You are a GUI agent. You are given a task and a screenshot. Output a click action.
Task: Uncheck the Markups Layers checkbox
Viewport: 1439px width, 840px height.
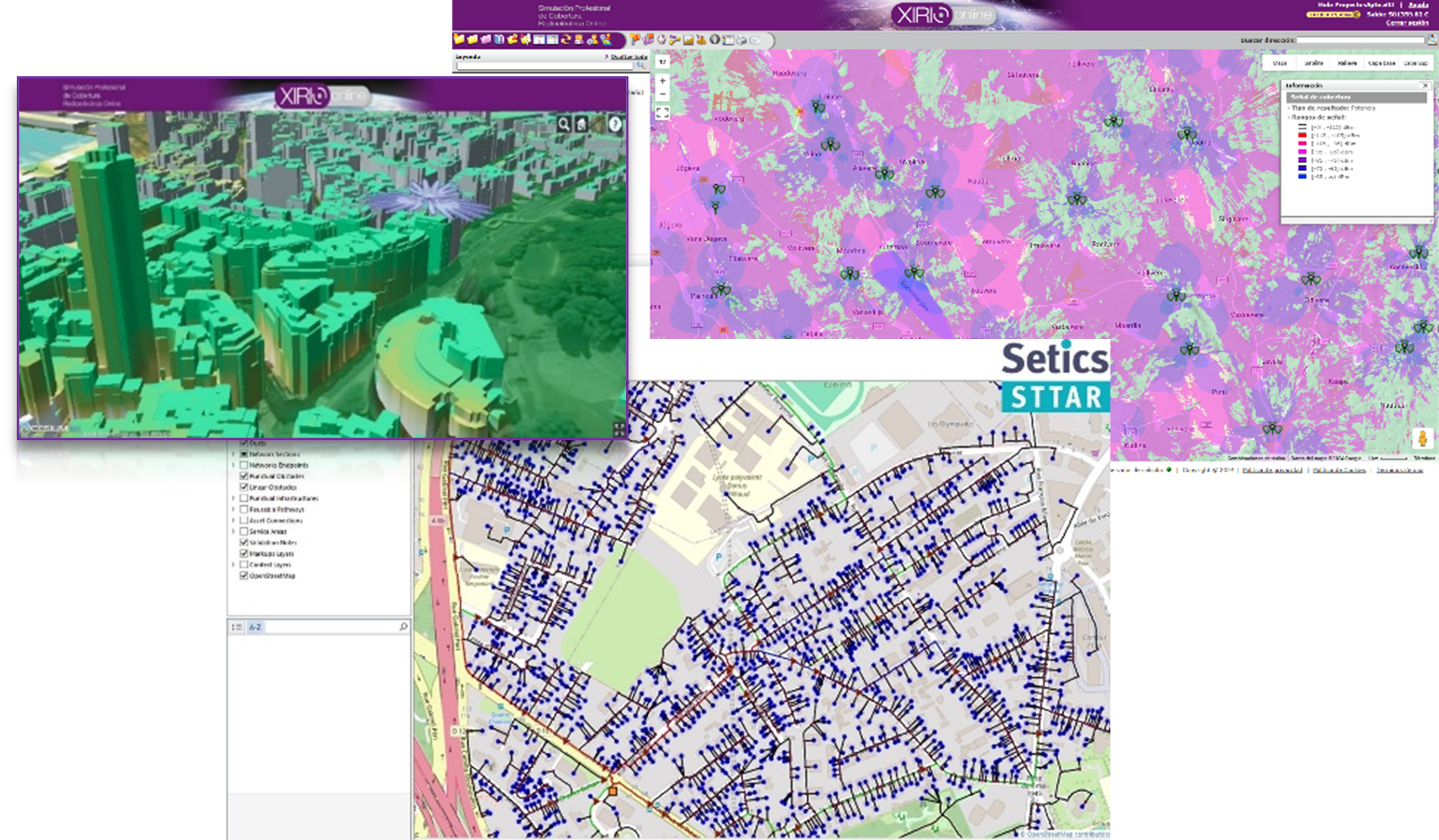(244, 554)
